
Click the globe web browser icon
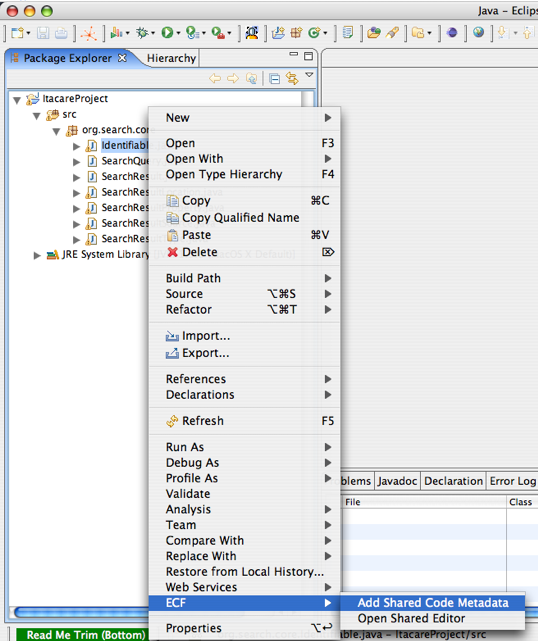click(x=478, y=32)
